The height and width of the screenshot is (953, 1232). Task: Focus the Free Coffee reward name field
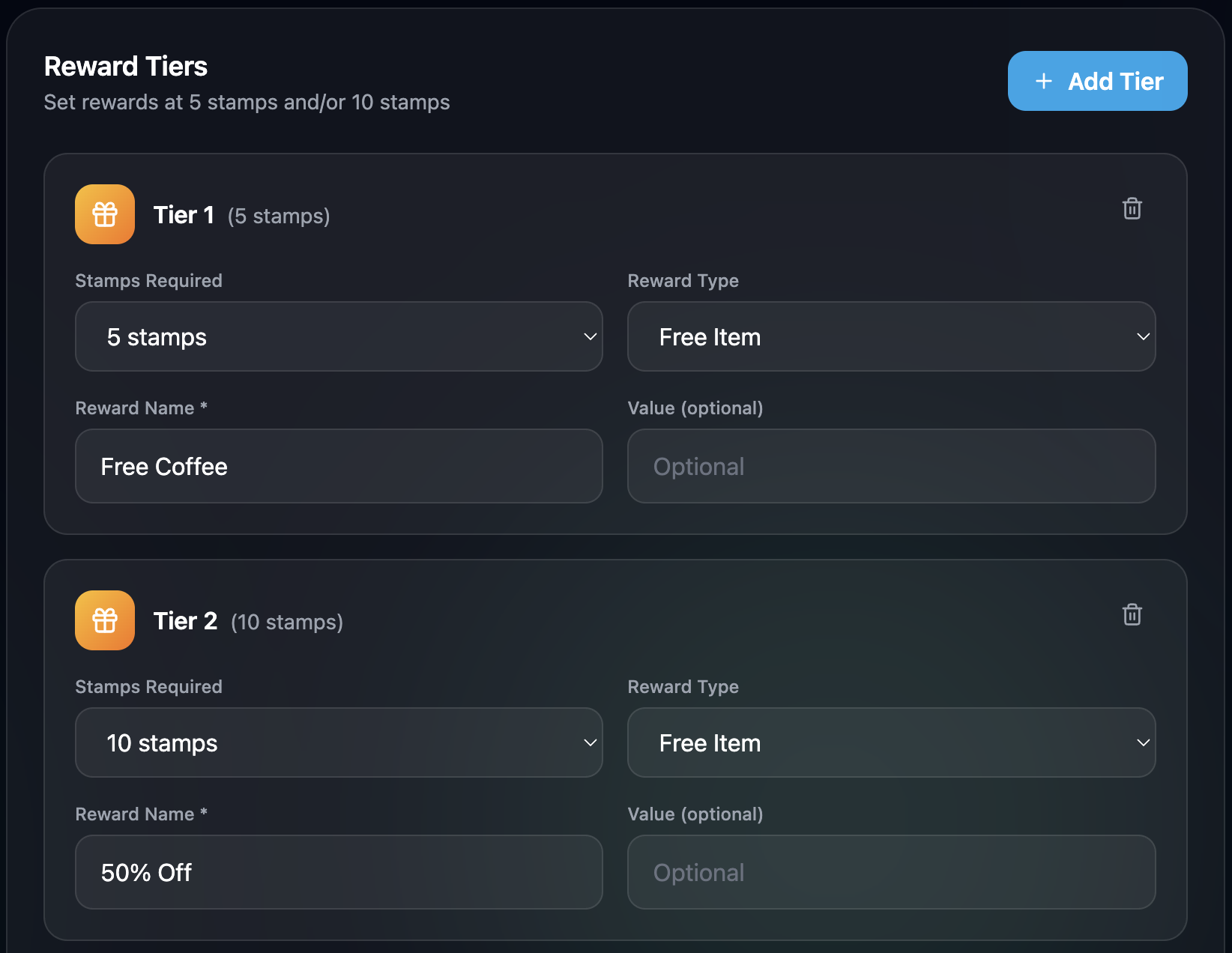(x=339, y=466)
